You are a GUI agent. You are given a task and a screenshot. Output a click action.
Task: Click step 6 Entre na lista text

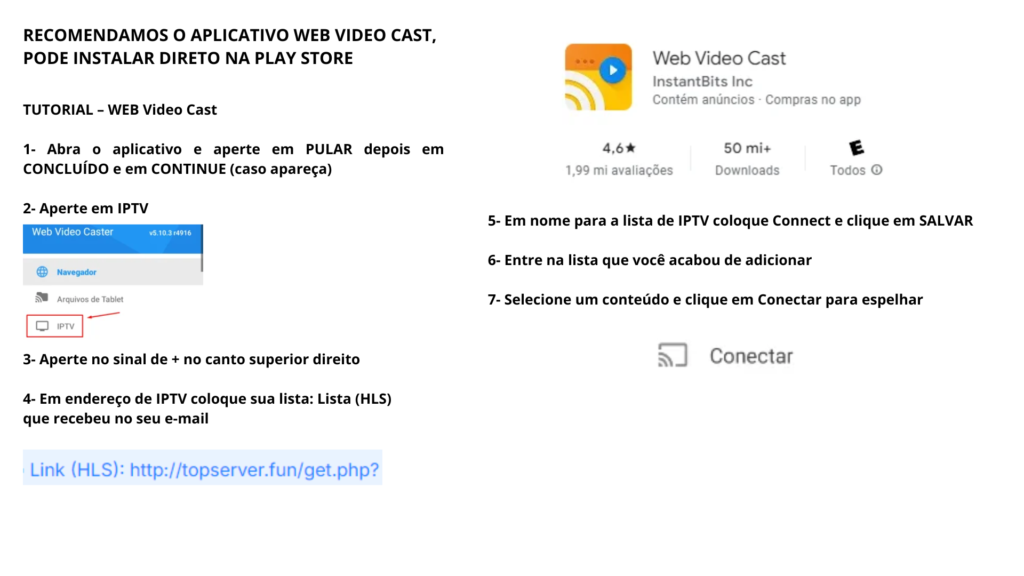coord(650,260)
